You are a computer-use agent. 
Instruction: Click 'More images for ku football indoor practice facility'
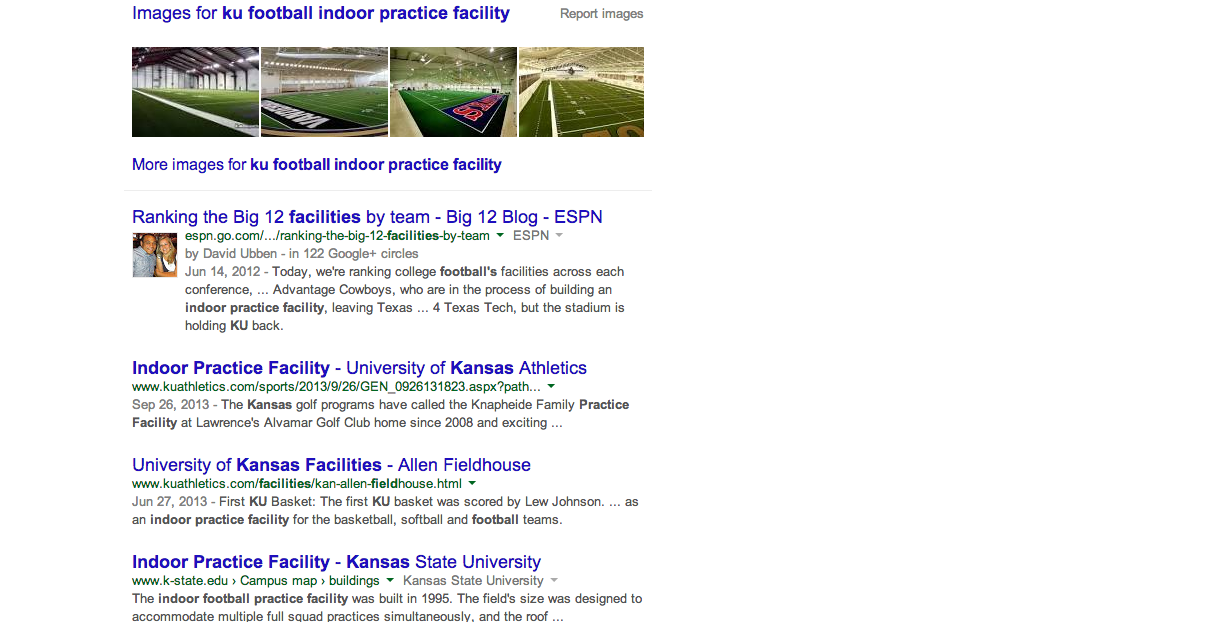point(317,164)
